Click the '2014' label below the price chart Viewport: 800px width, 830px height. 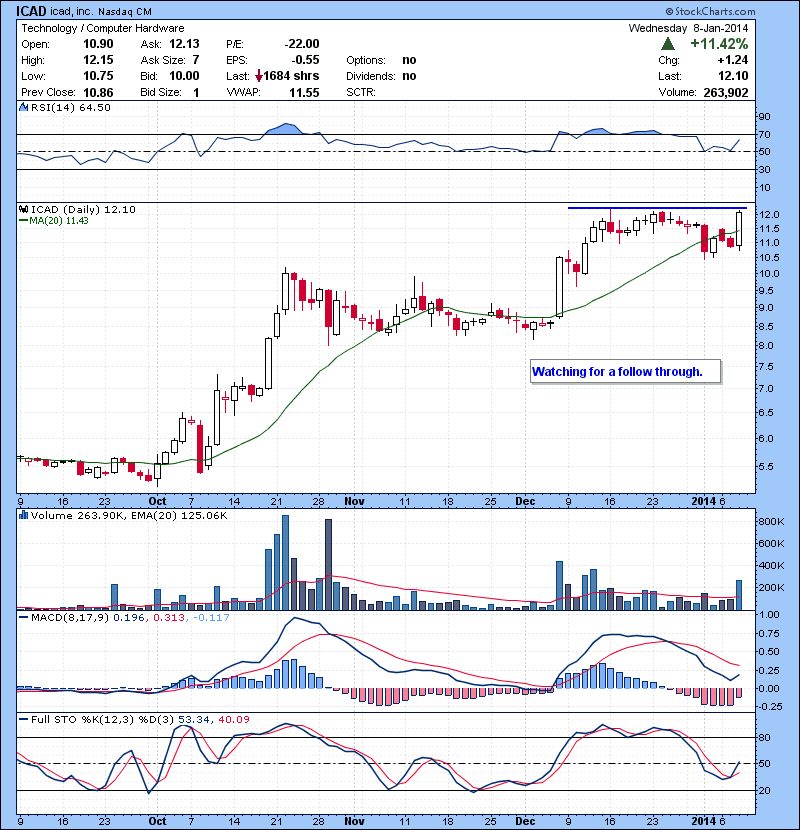coord(704,501)
